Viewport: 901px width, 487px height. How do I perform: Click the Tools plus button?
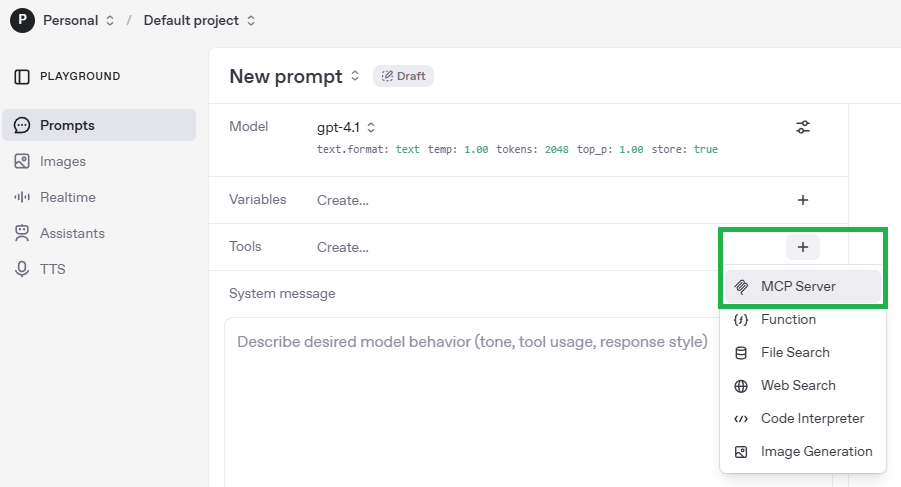click(x=803, y=247)
